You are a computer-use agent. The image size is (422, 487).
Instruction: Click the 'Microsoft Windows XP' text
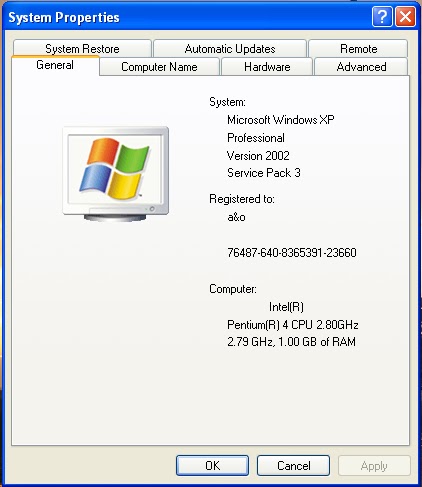(x=281, y=120)
